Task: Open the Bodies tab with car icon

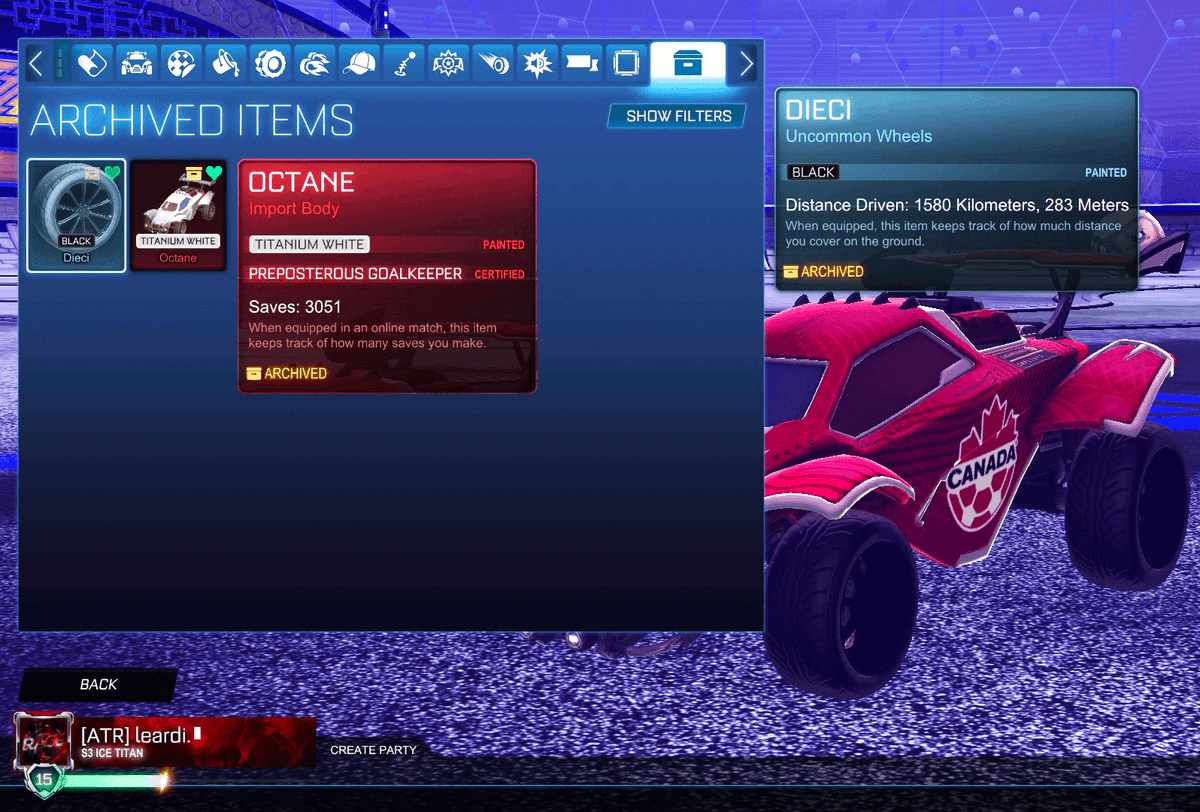Action: click(x=136, y=63)
